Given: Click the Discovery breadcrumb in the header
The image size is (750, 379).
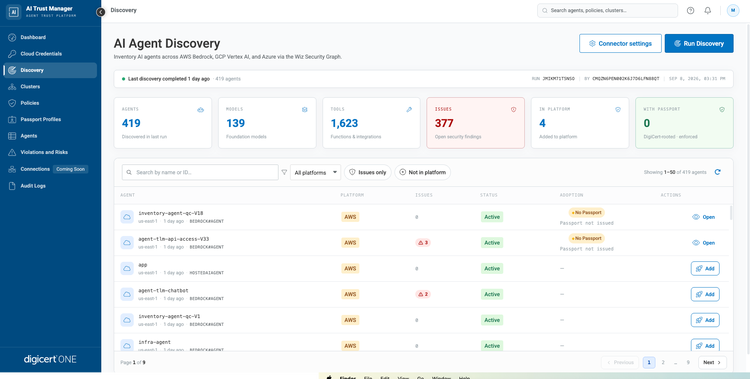Looking at the screenshot, I should pos(123,10).
